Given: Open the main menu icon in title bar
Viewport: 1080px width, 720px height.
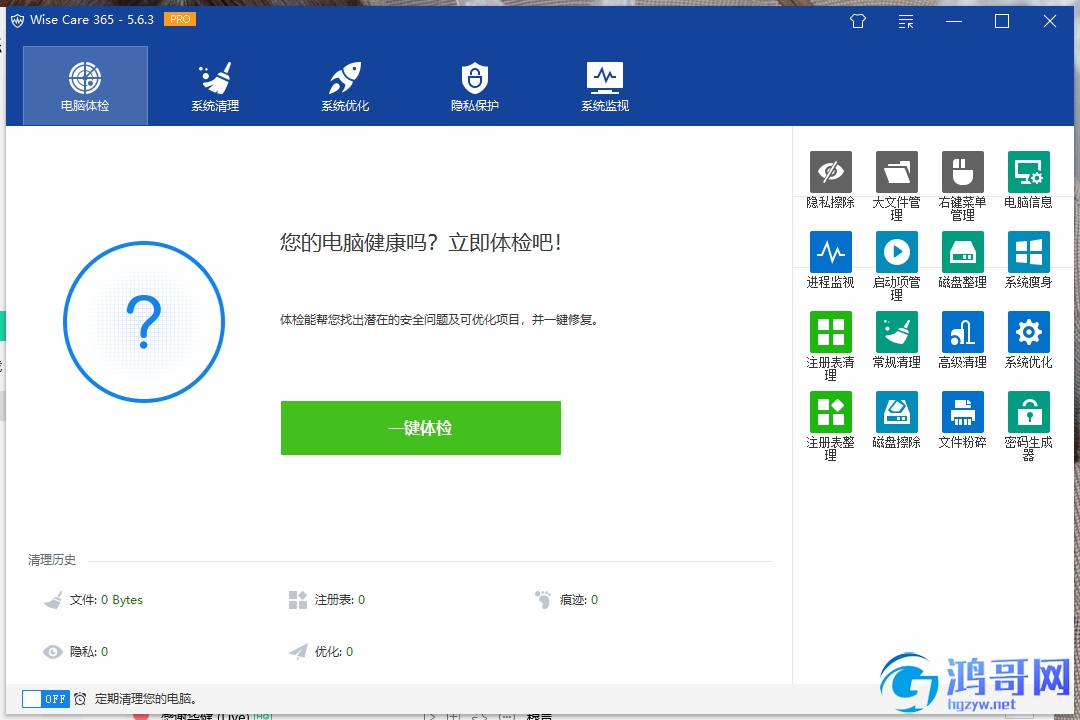Looking at the screenshot, I should coord(906,21).
